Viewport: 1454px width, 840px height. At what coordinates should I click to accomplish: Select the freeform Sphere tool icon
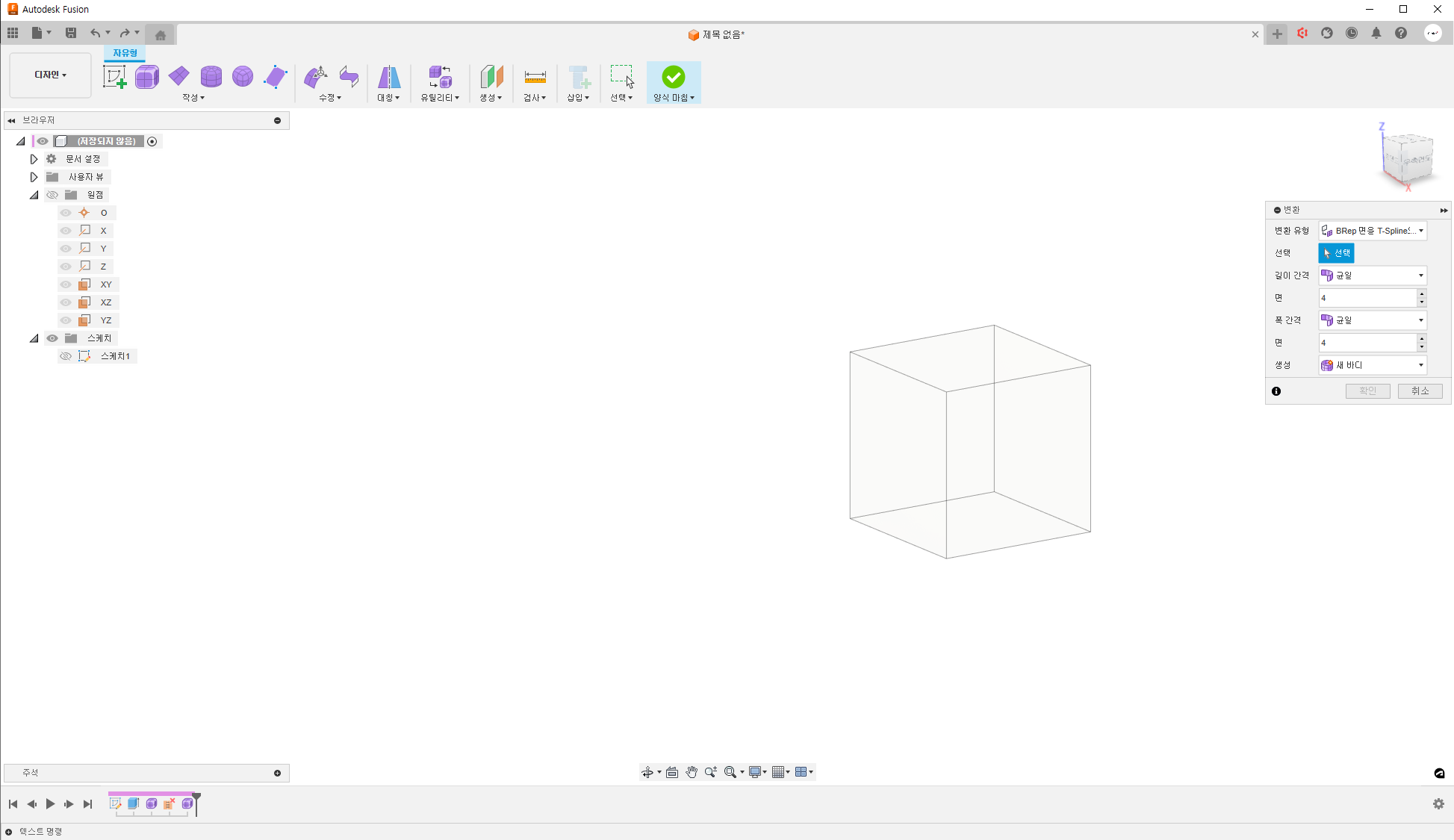(x=243, y=77)
